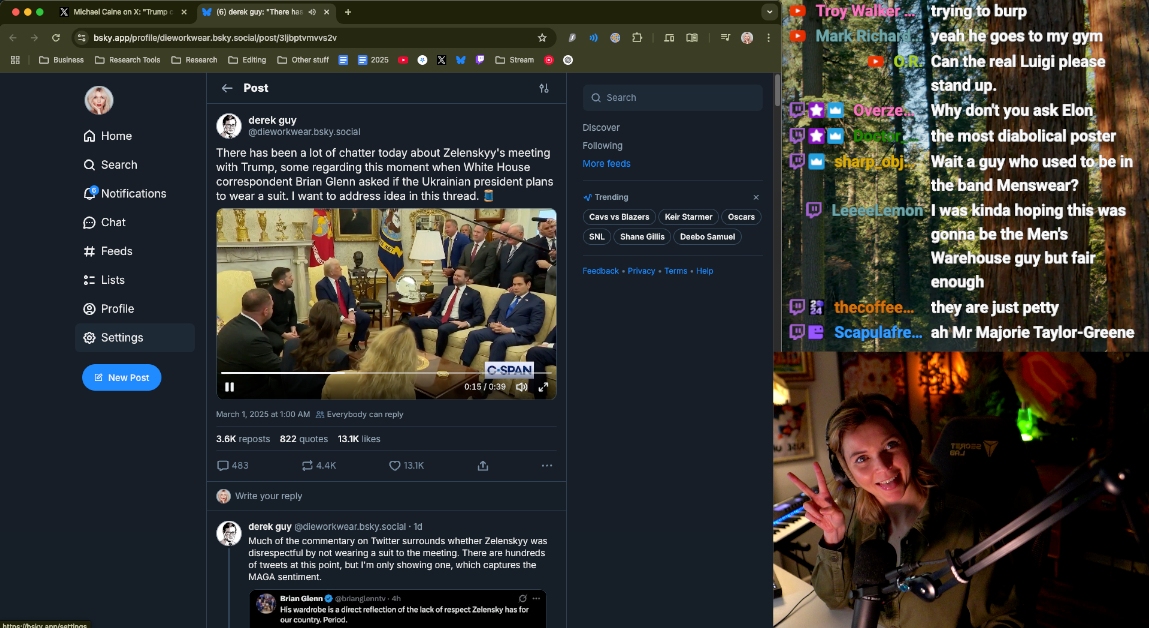Viewport: 1149px width, 628px height.
Task: Click the reply bubble showing 483
Action: (x=223, y=466)
